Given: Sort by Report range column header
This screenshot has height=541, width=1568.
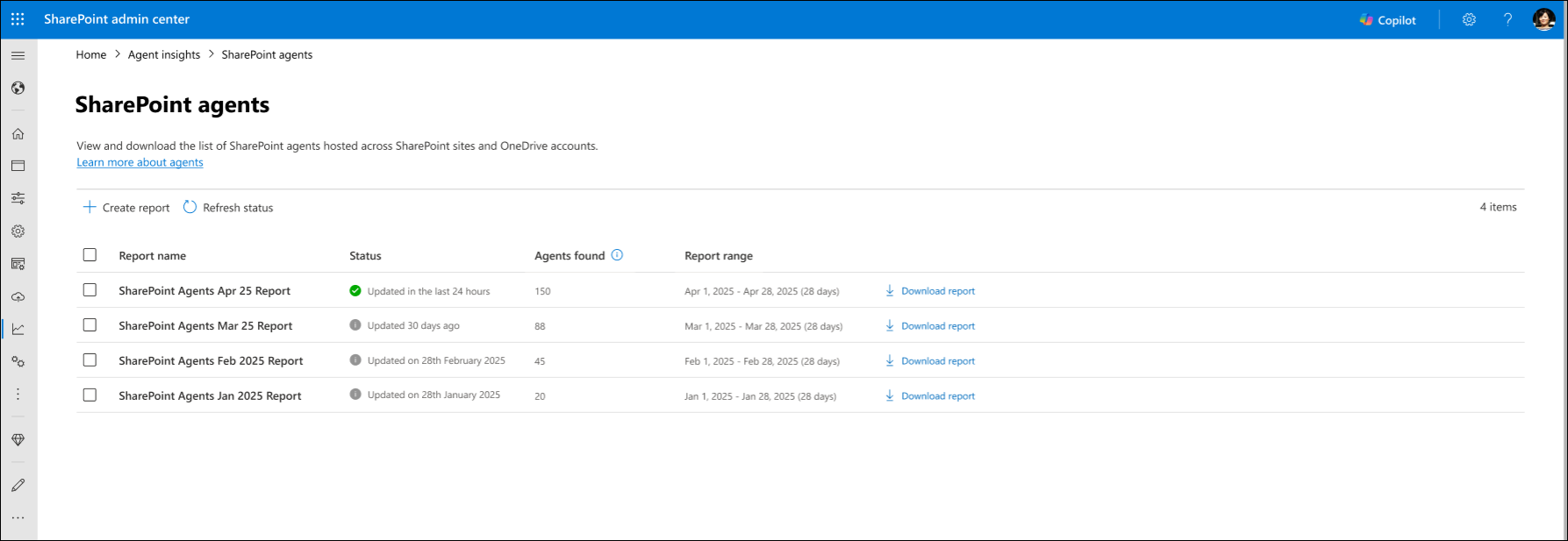Looking at the screenshot, I should click(719, 256).
